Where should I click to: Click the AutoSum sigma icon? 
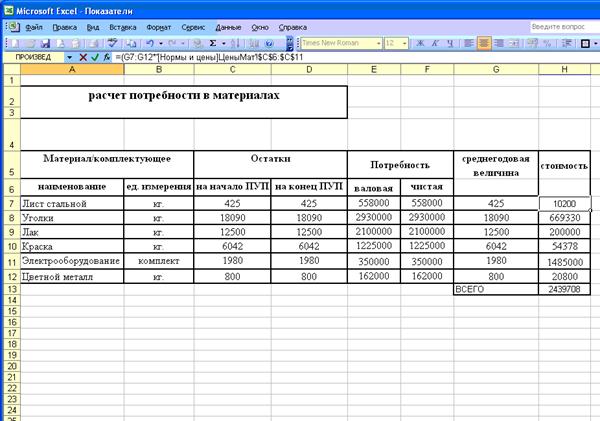tap(213, 43)
